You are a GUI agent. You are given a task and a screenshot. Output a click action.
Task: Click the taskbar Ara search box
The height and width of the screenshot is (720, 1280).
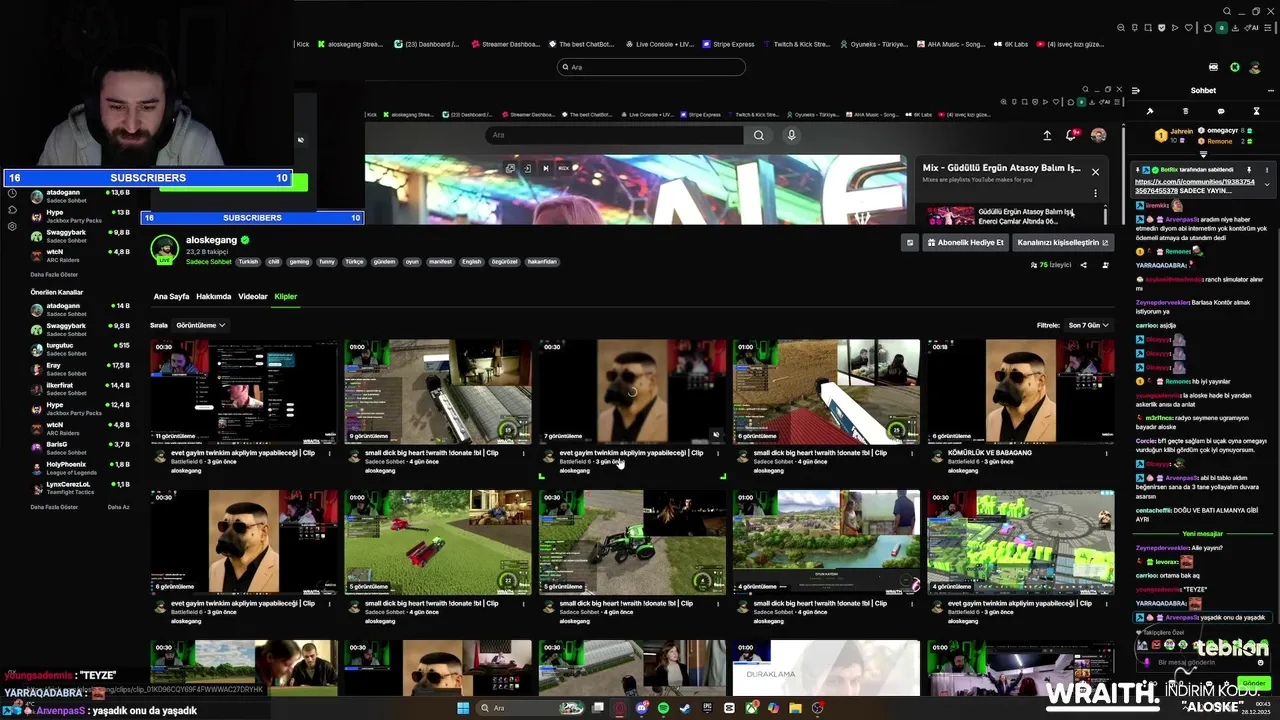pos(531,708)
